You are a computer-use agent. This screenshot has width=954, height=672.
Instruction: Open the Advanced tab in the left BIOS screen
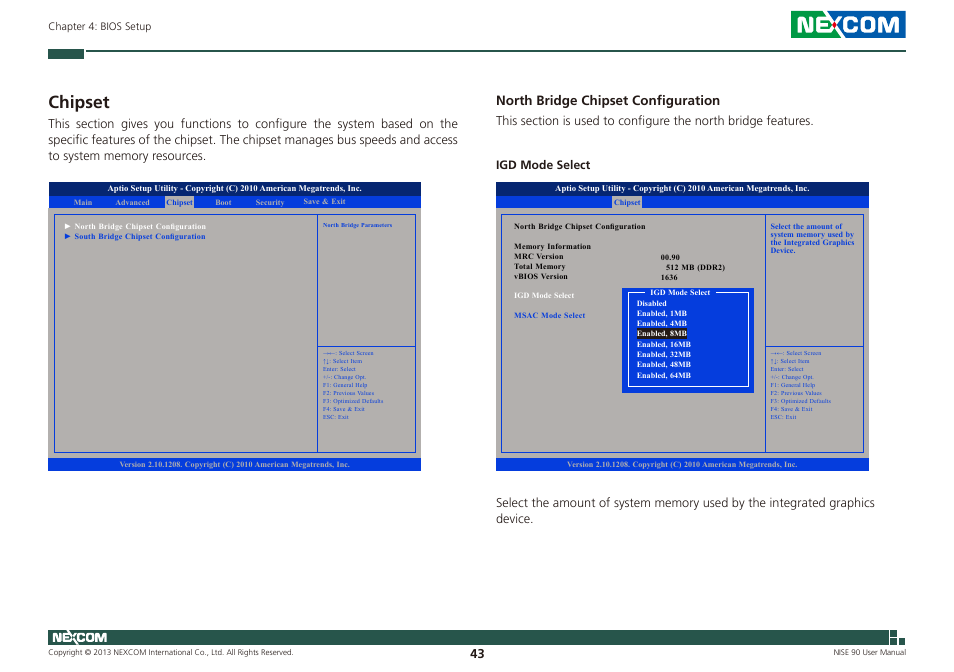[x=132, y=203]
